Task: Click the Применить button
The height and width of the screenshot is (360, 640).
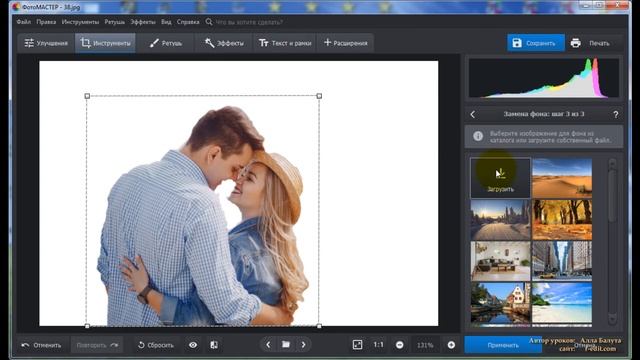Action: click(503, 345)
